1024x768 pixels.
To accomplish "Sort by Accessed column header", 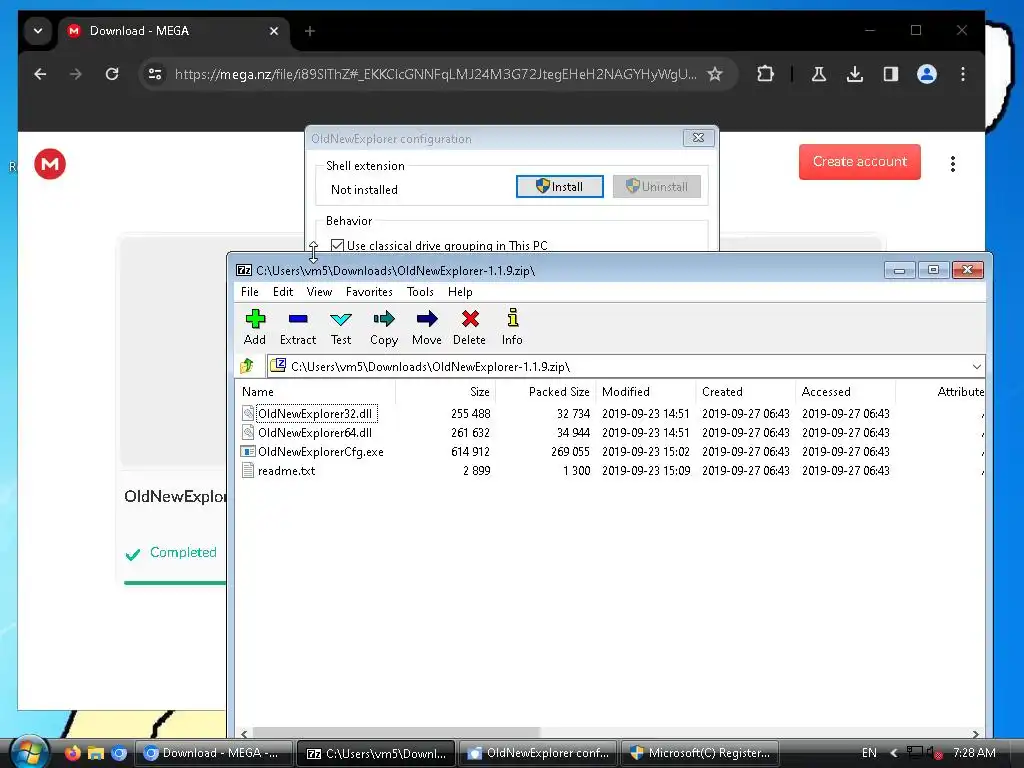I will pyautogui.click(x=846, y=392).
